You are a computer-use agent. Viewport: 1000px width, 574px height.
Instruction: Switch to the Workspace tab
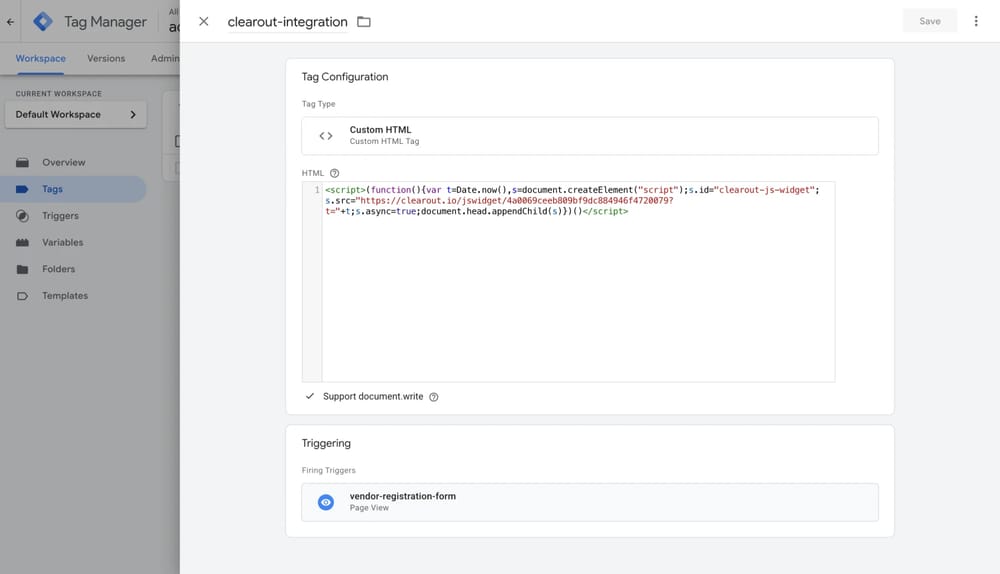[40, 58]
